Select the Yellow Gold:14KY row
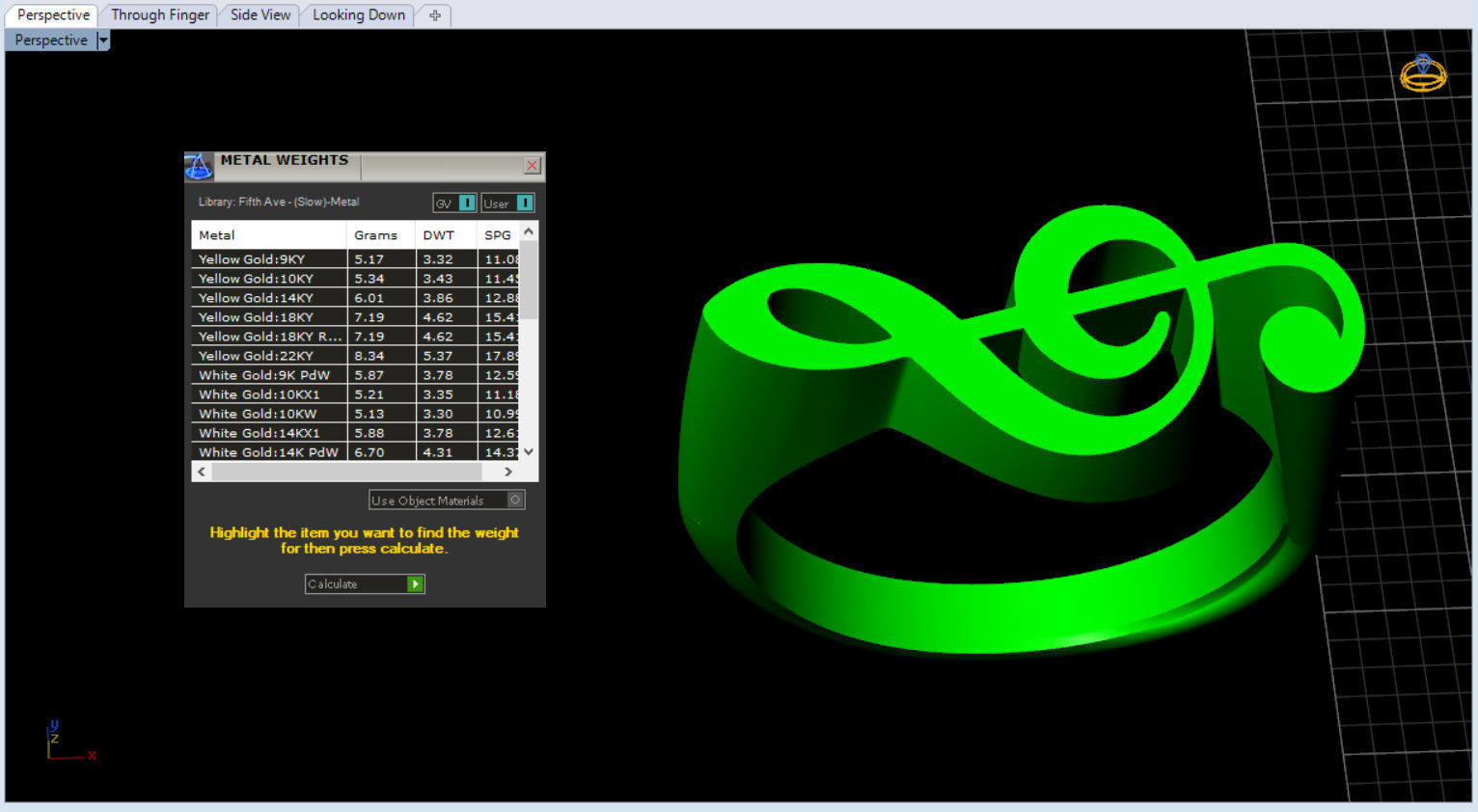This screenshot has height=812, width=1478. click(355, 298)
